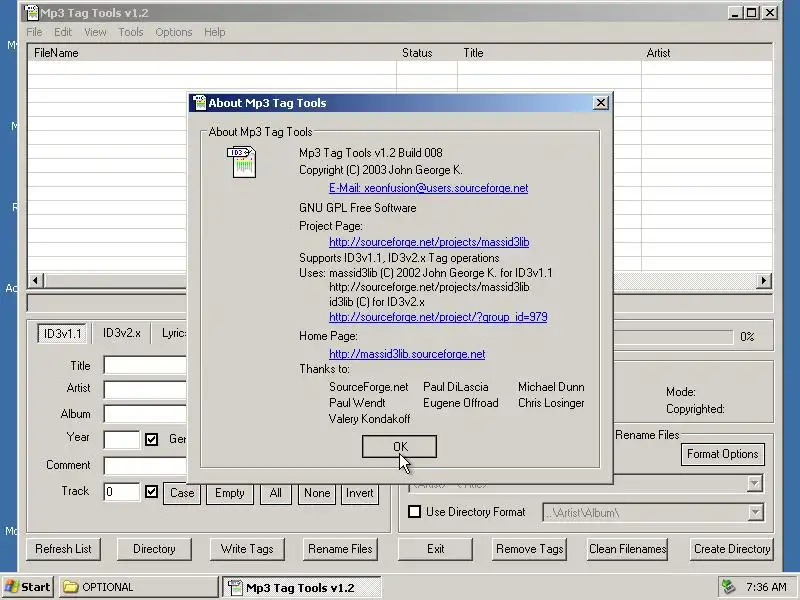Open the View menu
This screenshot has height=600, width=800.
(95, 32)
